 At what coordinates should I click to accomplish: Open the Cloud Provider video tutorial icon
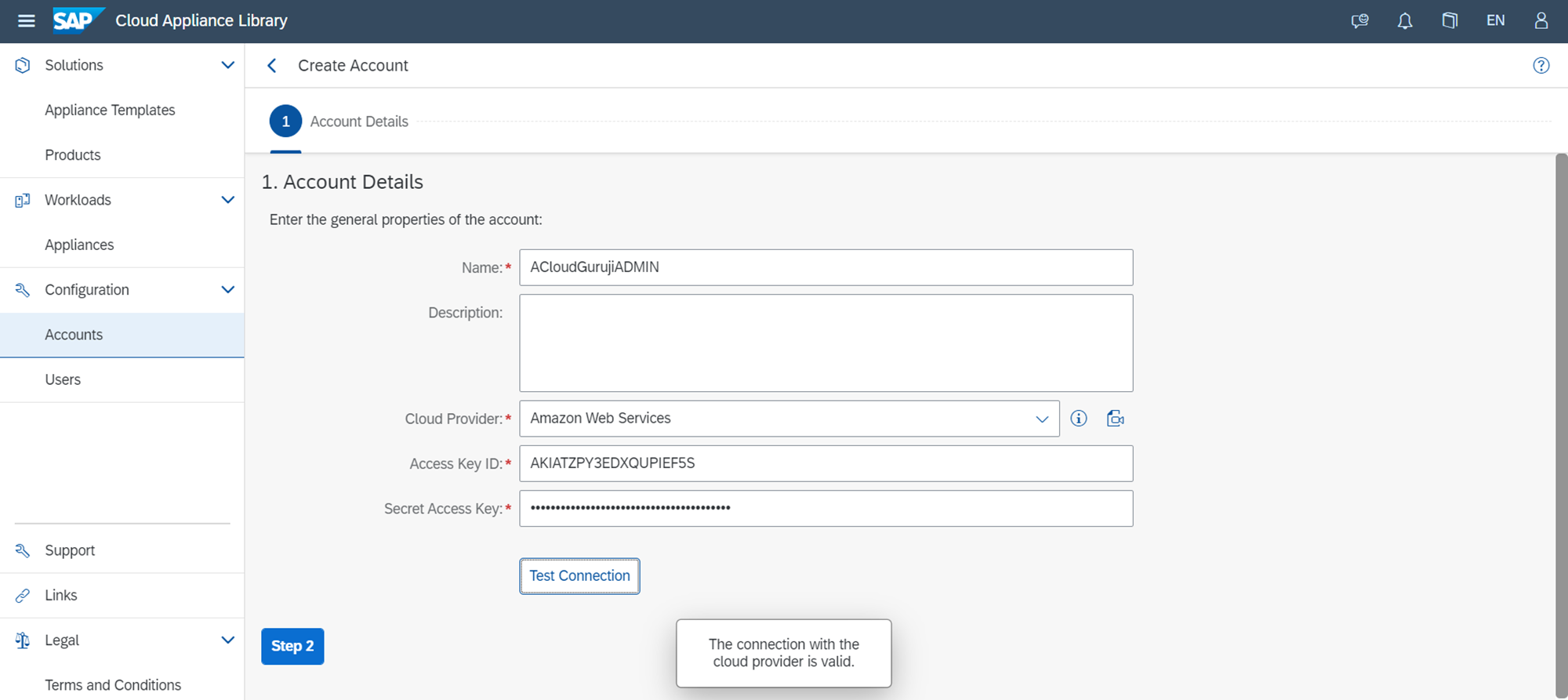(x=1115, y=419)
